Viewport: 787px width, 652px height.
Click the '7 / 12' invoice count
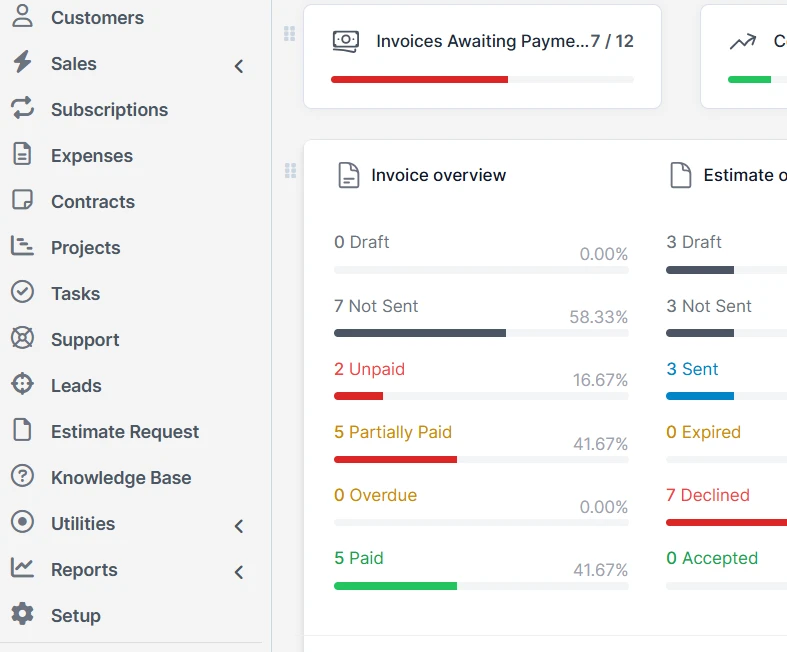(x=612, y=41)
